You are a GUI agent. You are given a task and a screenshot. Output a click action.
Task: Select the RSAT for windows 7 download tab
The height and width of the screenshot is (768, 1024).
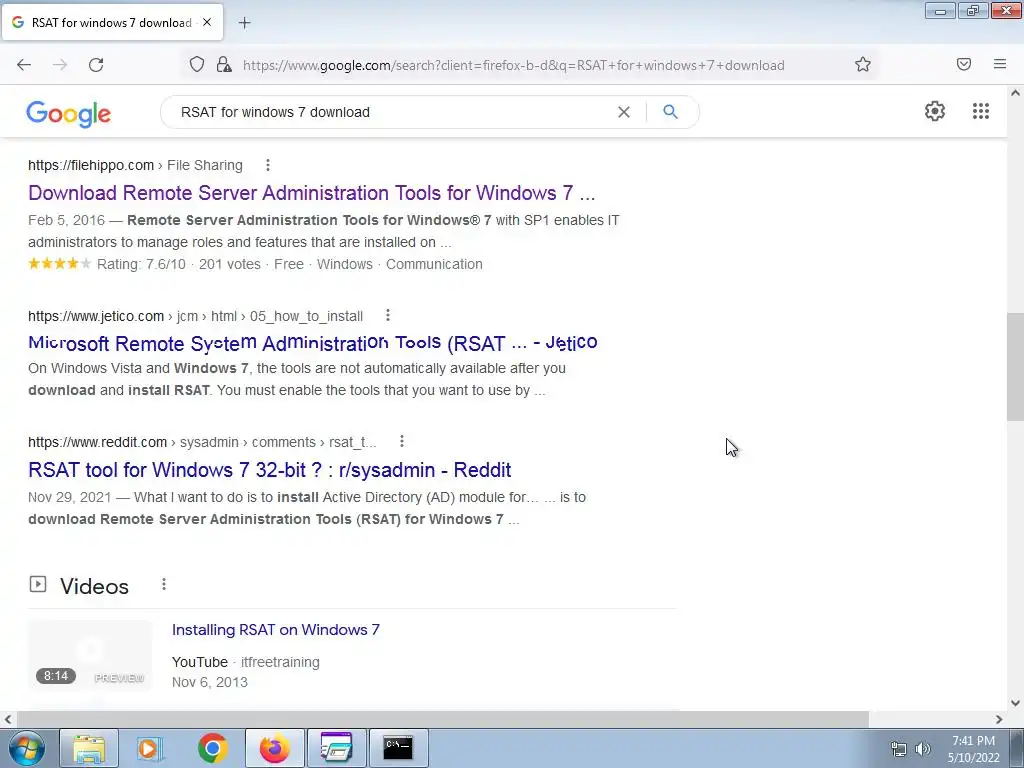click(112, 22)
